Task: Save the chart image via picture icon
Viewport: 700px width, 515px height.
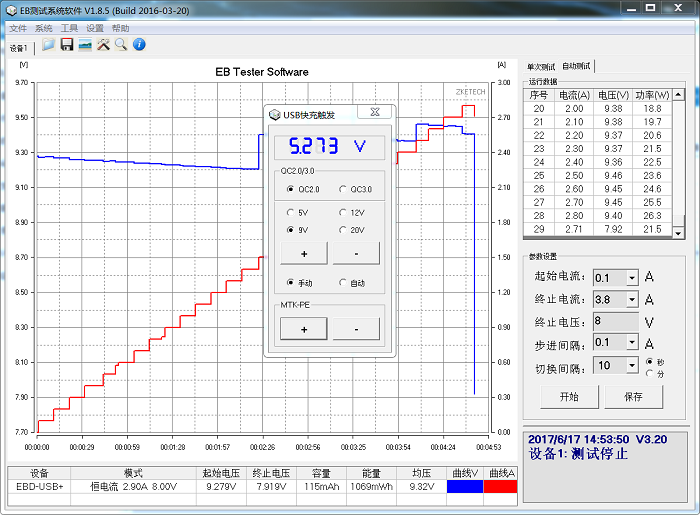Action: (85, 45)
